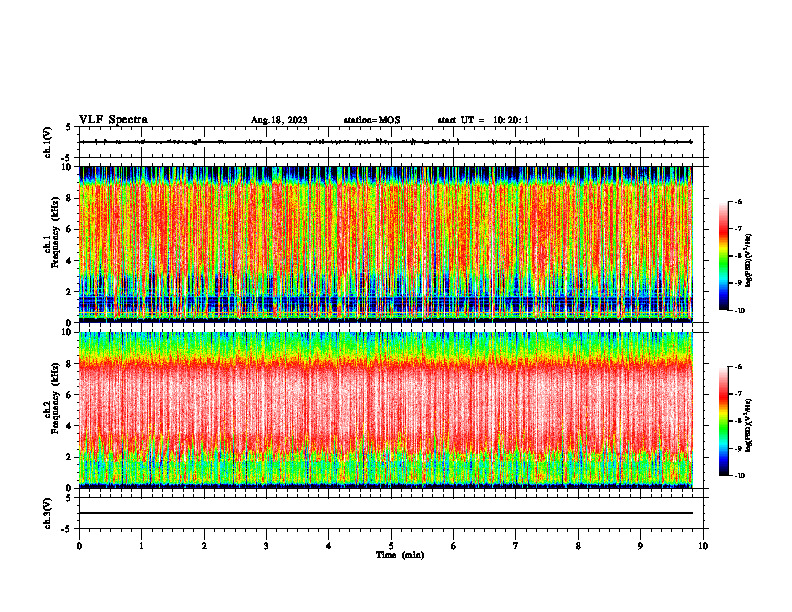792x612 pixels.
Task: Click the "-5" tick of ch.3(V) axis
Action: [x=67, y=529]
